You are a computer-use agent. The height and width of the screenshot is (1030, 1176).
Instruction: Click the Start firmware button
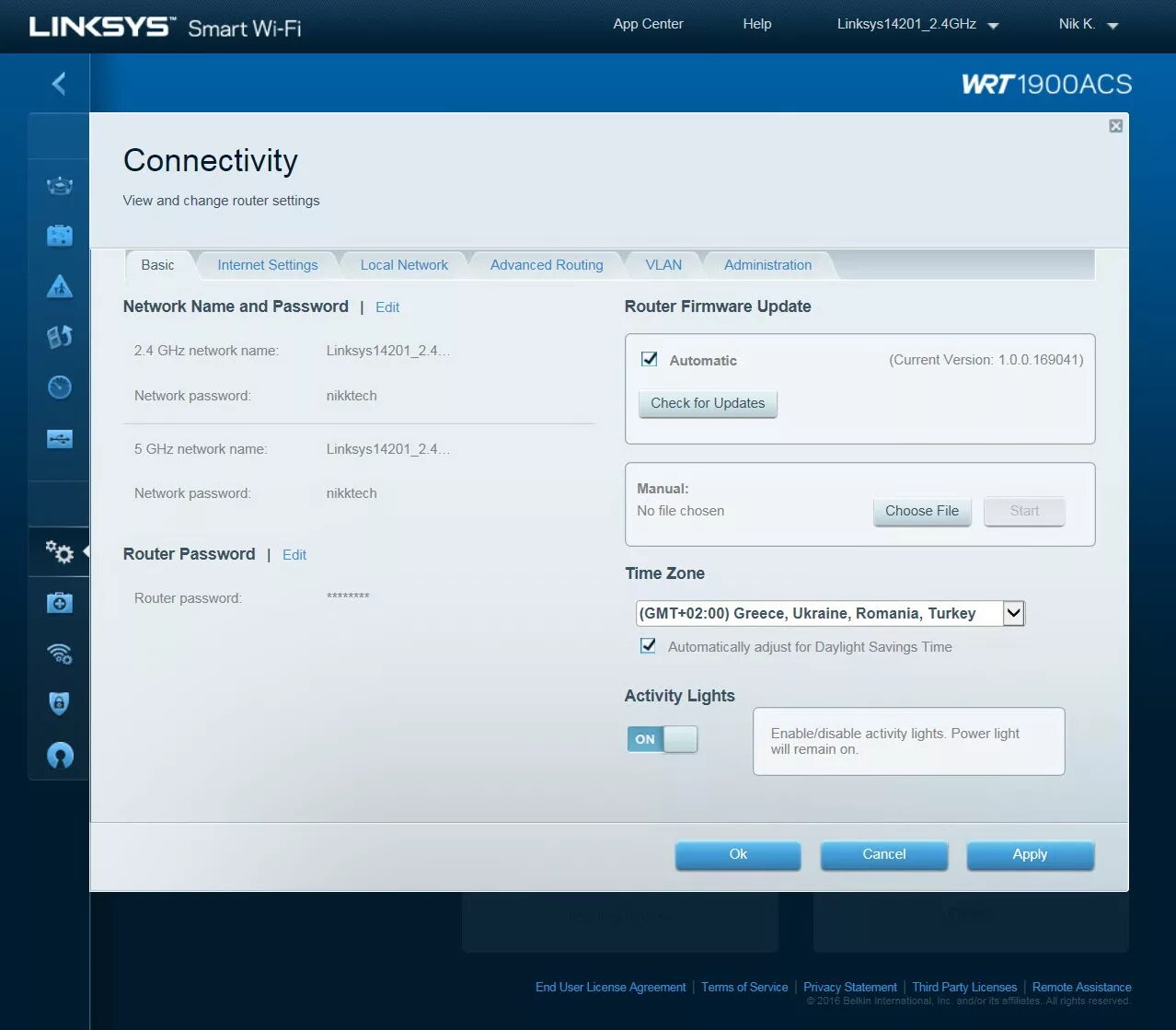(x=1024, y=511)
